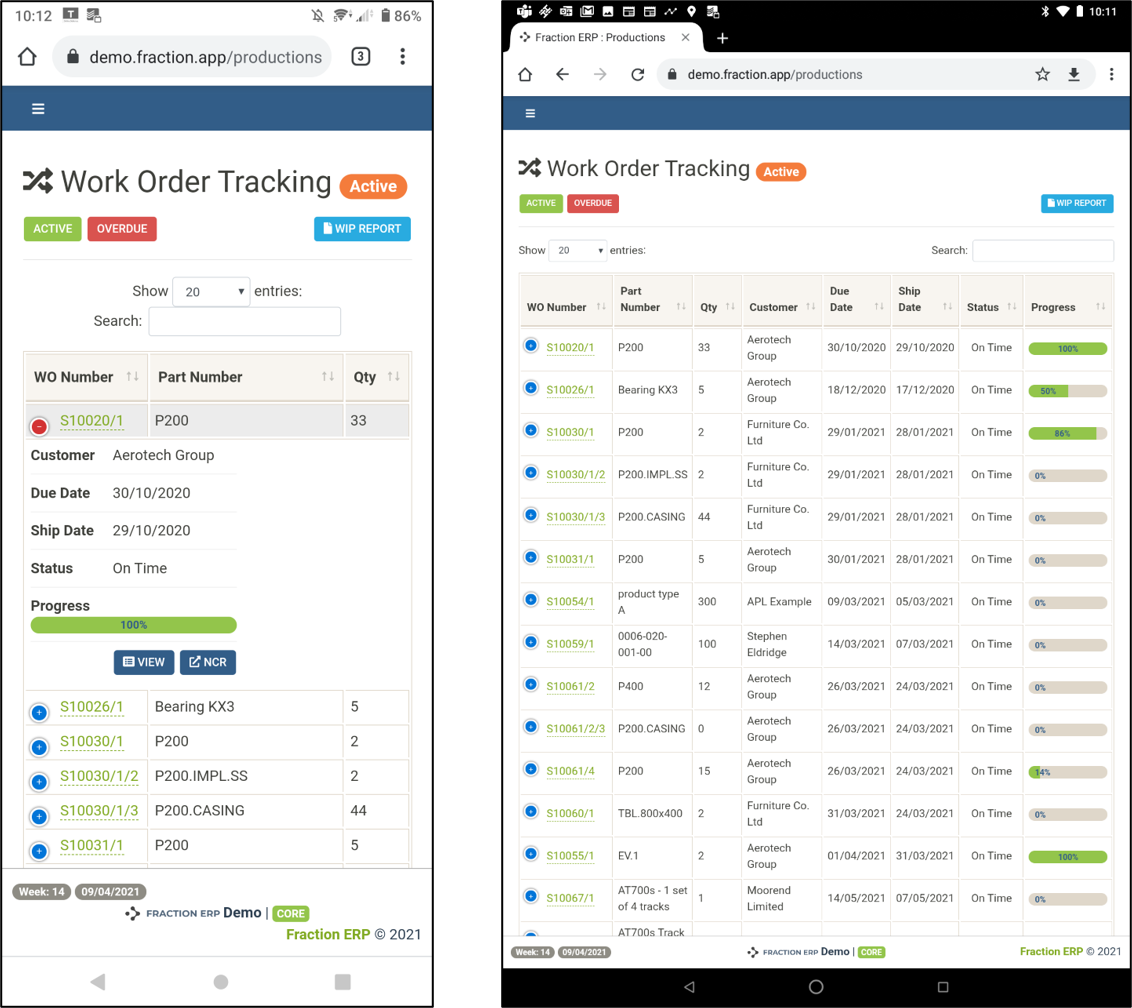The height and width of the screenshot is (1008, 1132).
Task: Open Show entries dropdown on phone
Action: coord(211,292)
